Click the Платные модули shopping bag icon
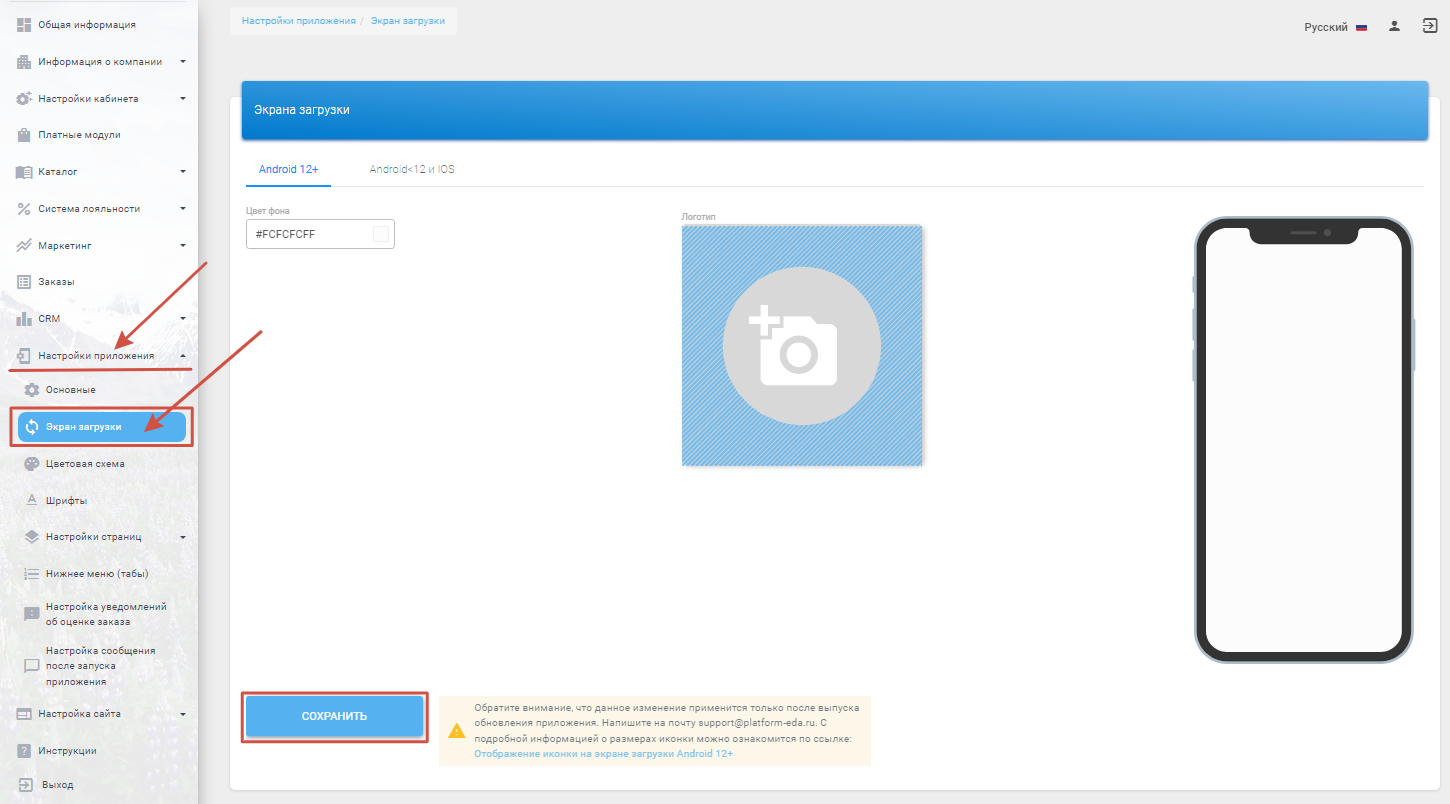 [25, 135]
